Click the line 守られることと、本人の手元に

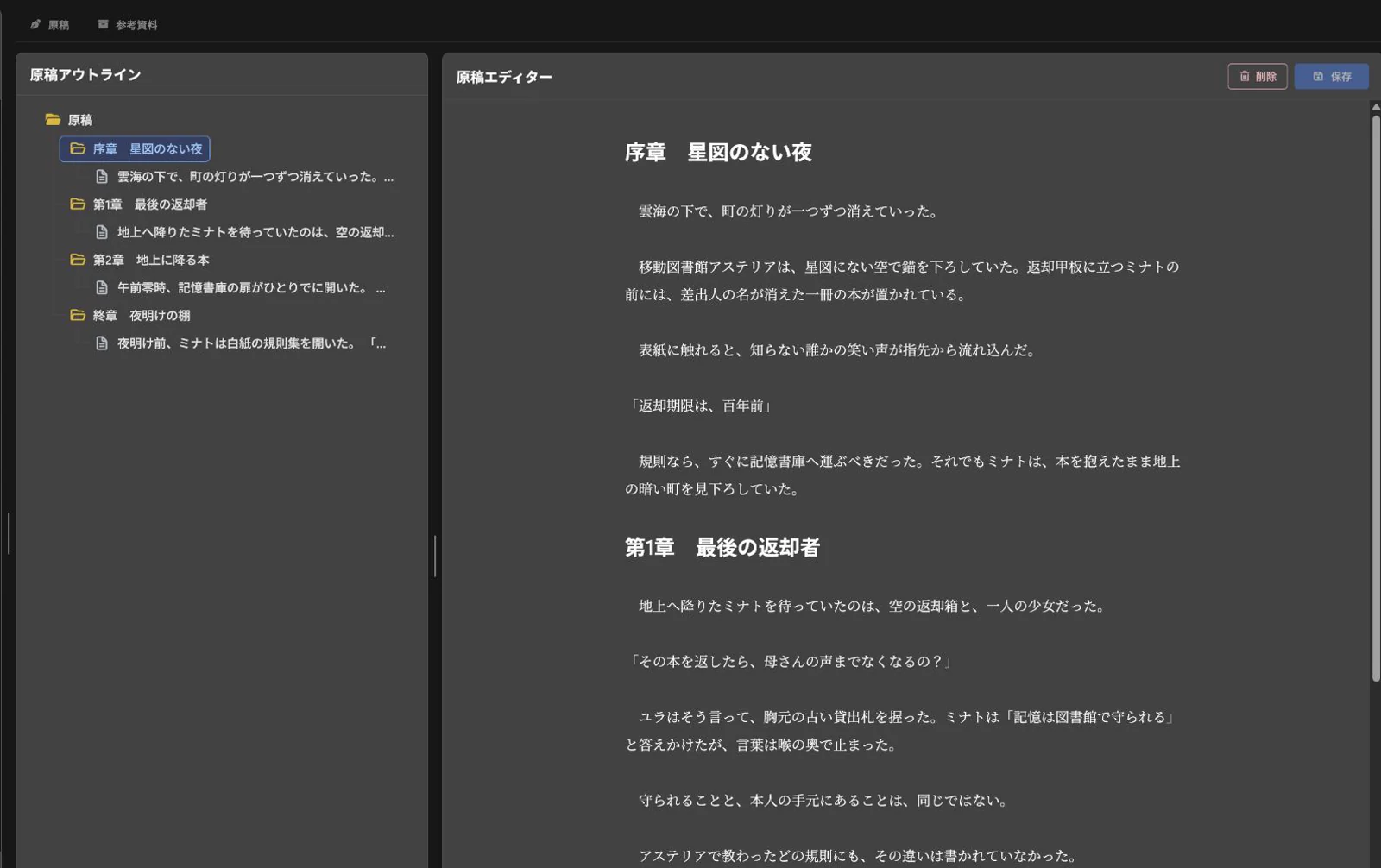(823, 801)
